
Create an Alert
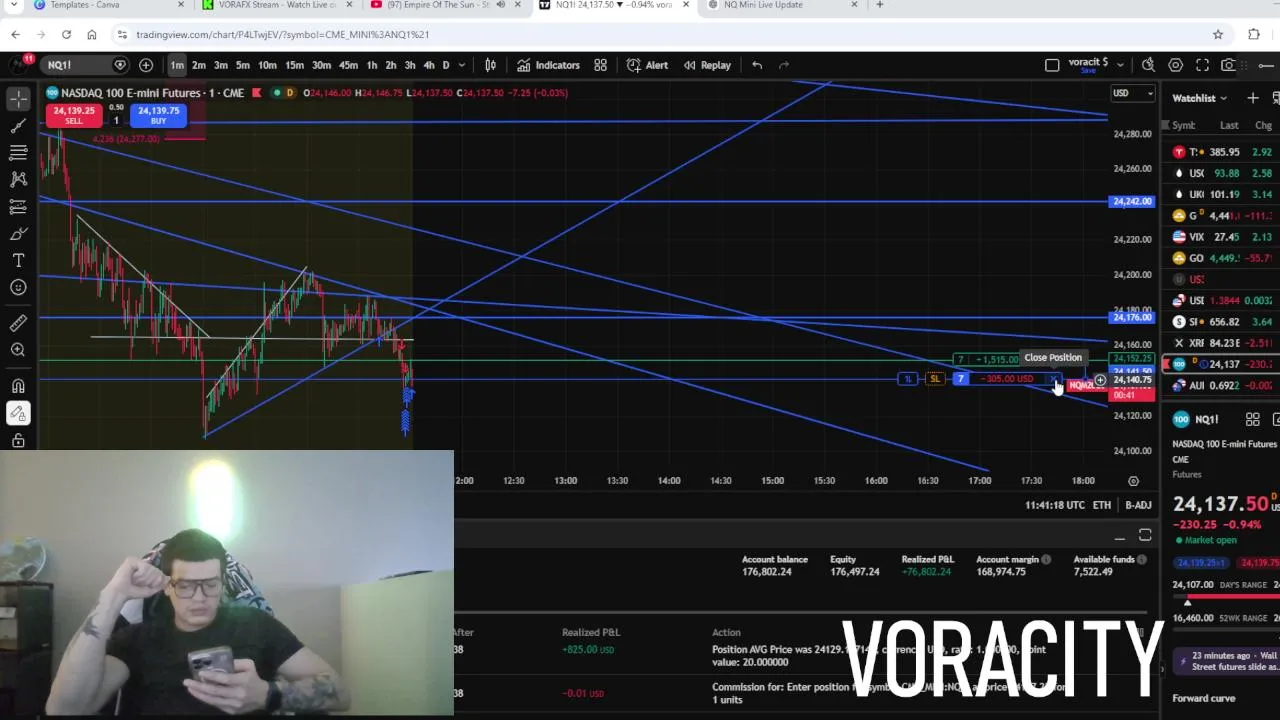point(647,65)
